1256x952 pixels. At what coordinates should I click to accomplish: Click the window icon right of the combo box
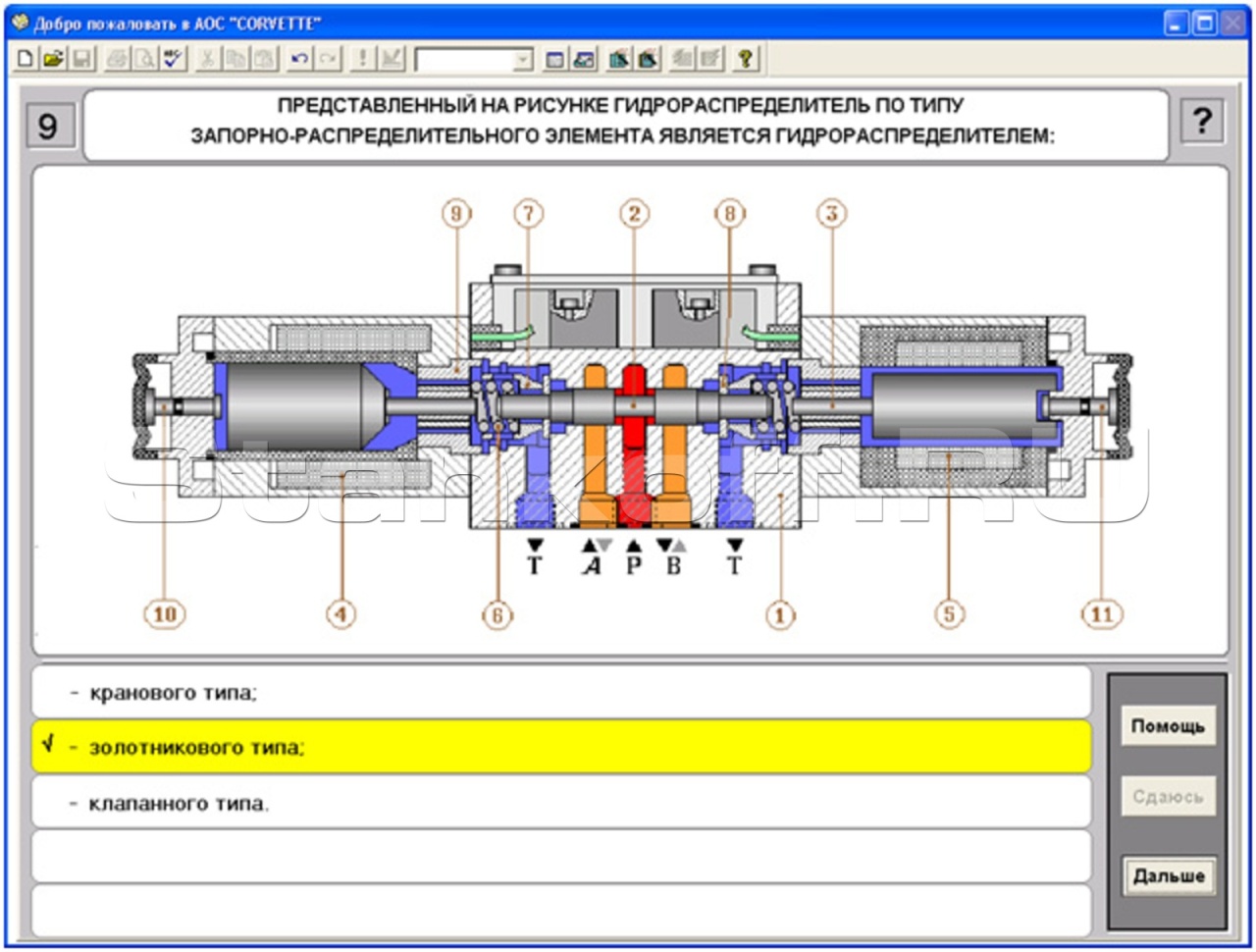(555, 60)
